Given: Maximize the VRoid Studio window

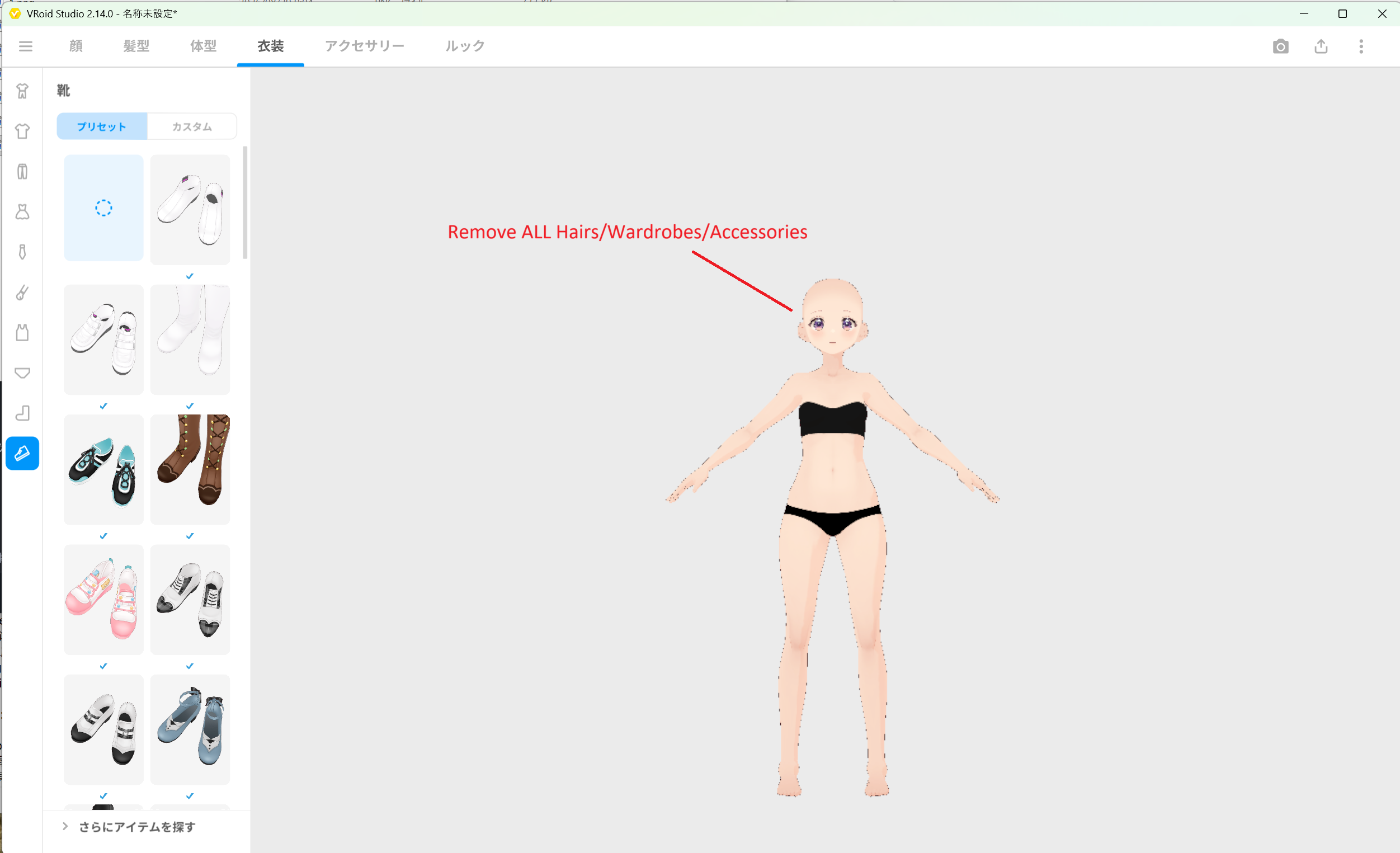Looking at the screenshot, I should coord(1342,13).
